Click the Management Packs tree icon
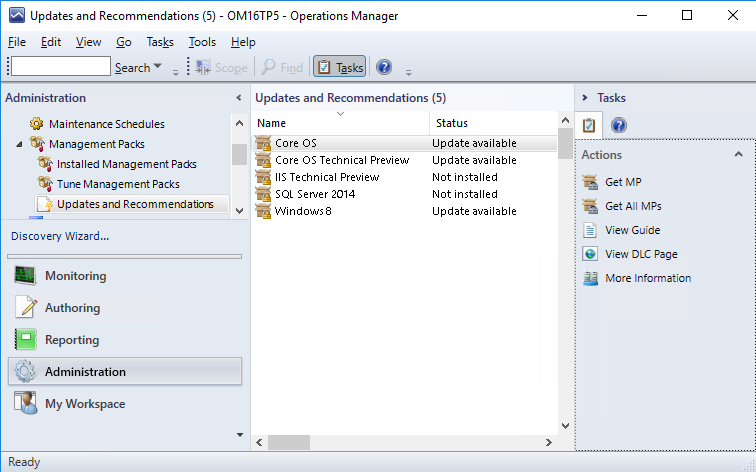 (37, 144)
